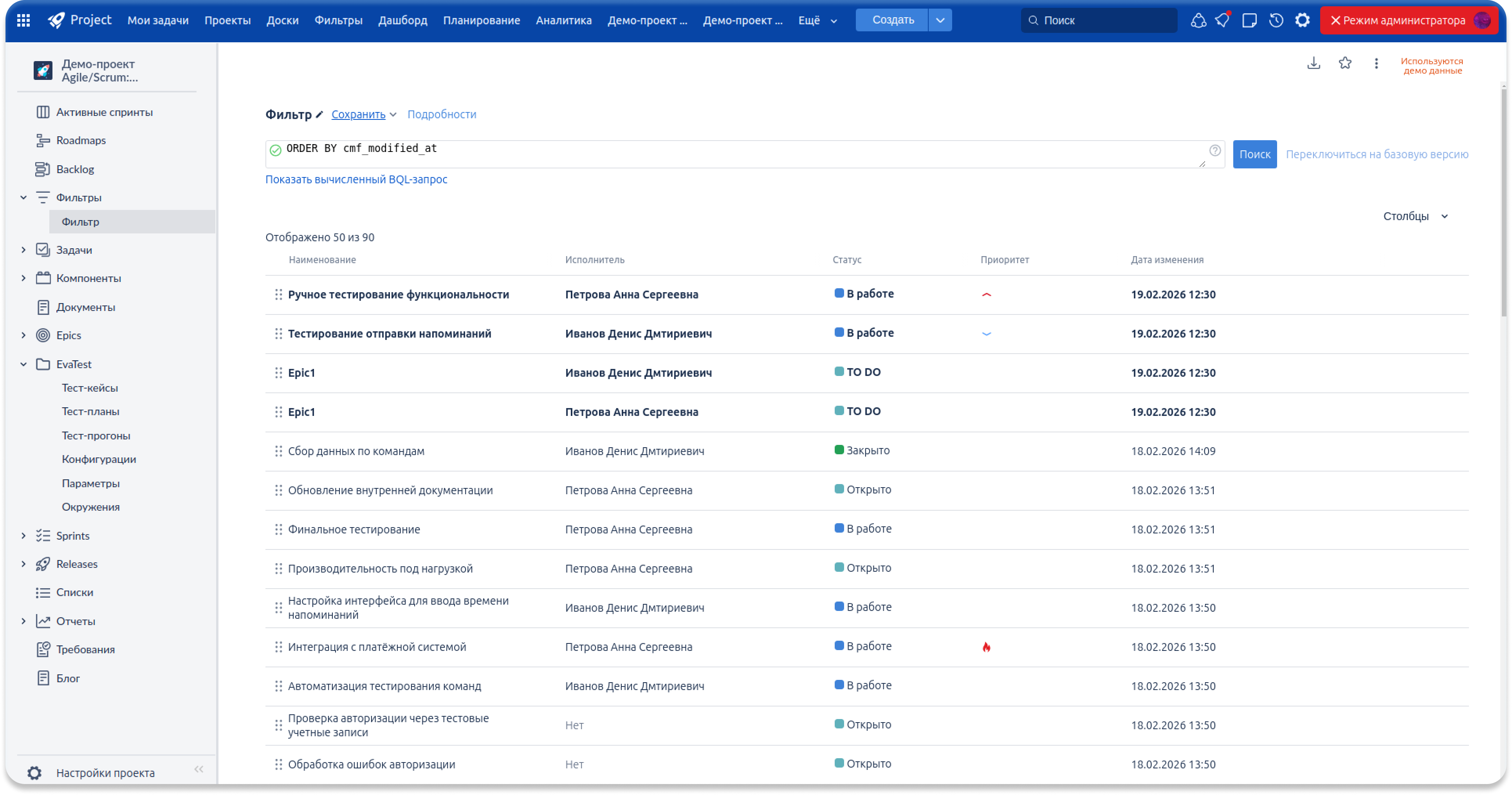Add filter to favorites star icon
The image size is (1512, 795).
[1345, 63]
